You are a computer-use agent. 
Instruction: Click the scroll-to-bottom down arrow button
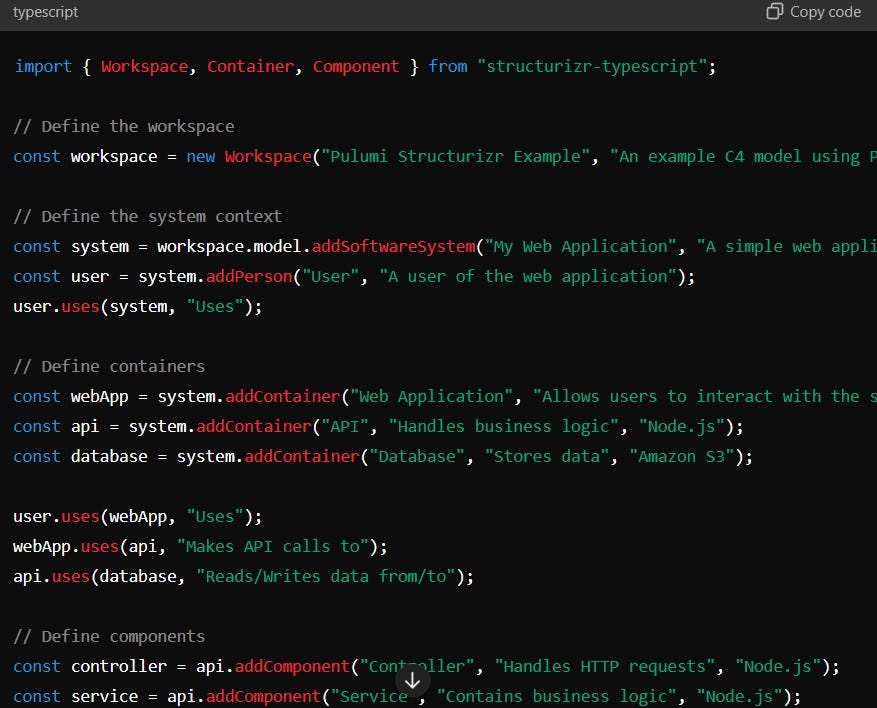[412, 681]
